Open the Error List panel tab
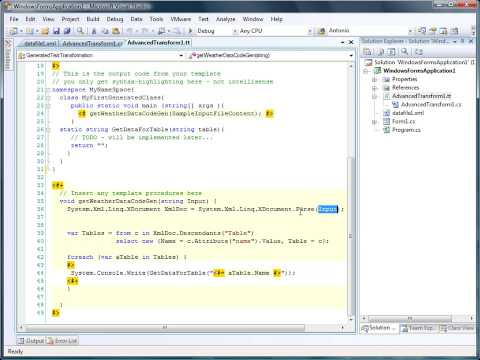 tap(62, 341)
